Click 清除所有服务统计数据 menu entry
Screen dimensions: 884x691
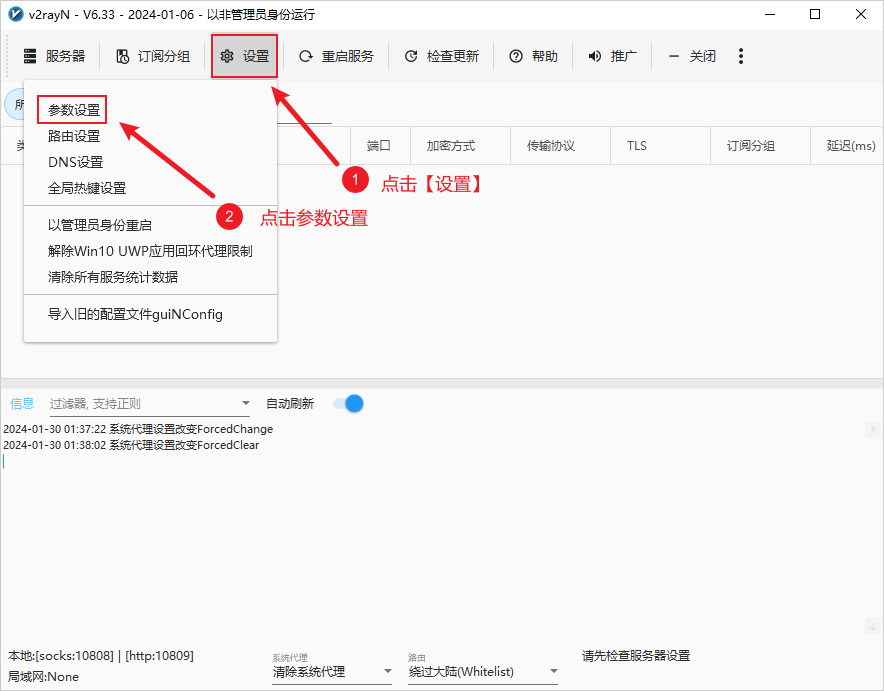pyautogui.click(x=98, y=277)
